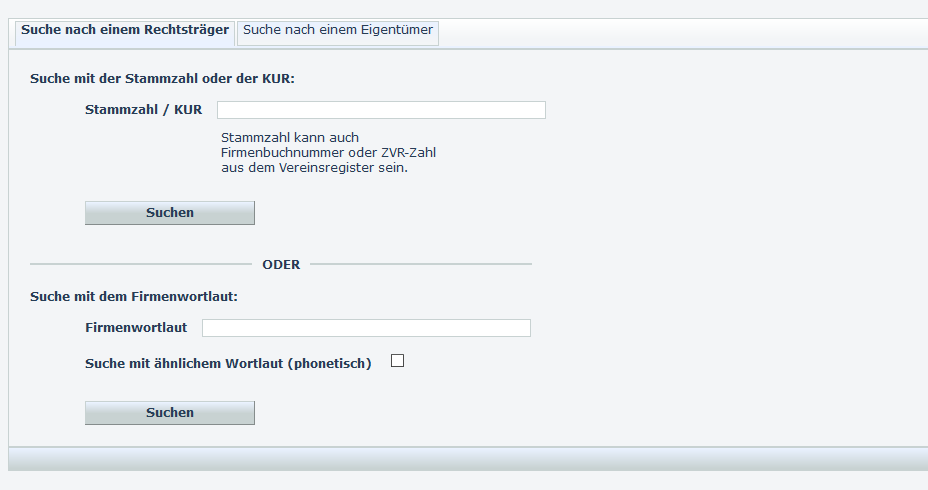Click into the Firmenwortlaut text field
The image size is (928, 490).
[366, 328]
